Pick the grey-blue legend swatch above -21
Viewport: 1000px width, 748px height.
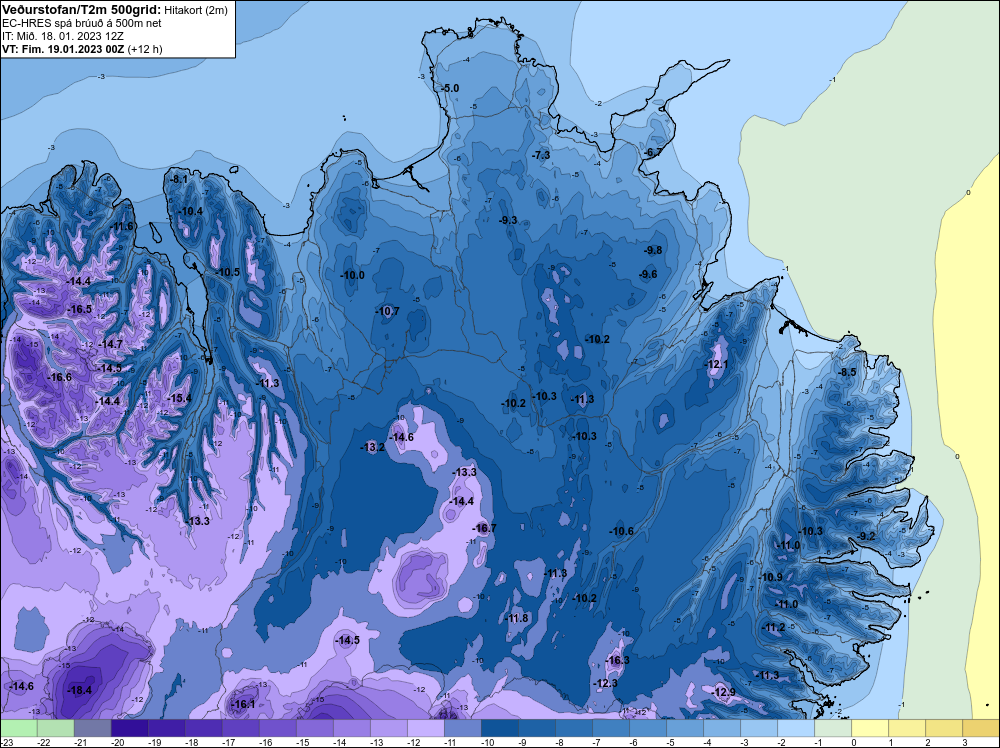click(92, 728)
